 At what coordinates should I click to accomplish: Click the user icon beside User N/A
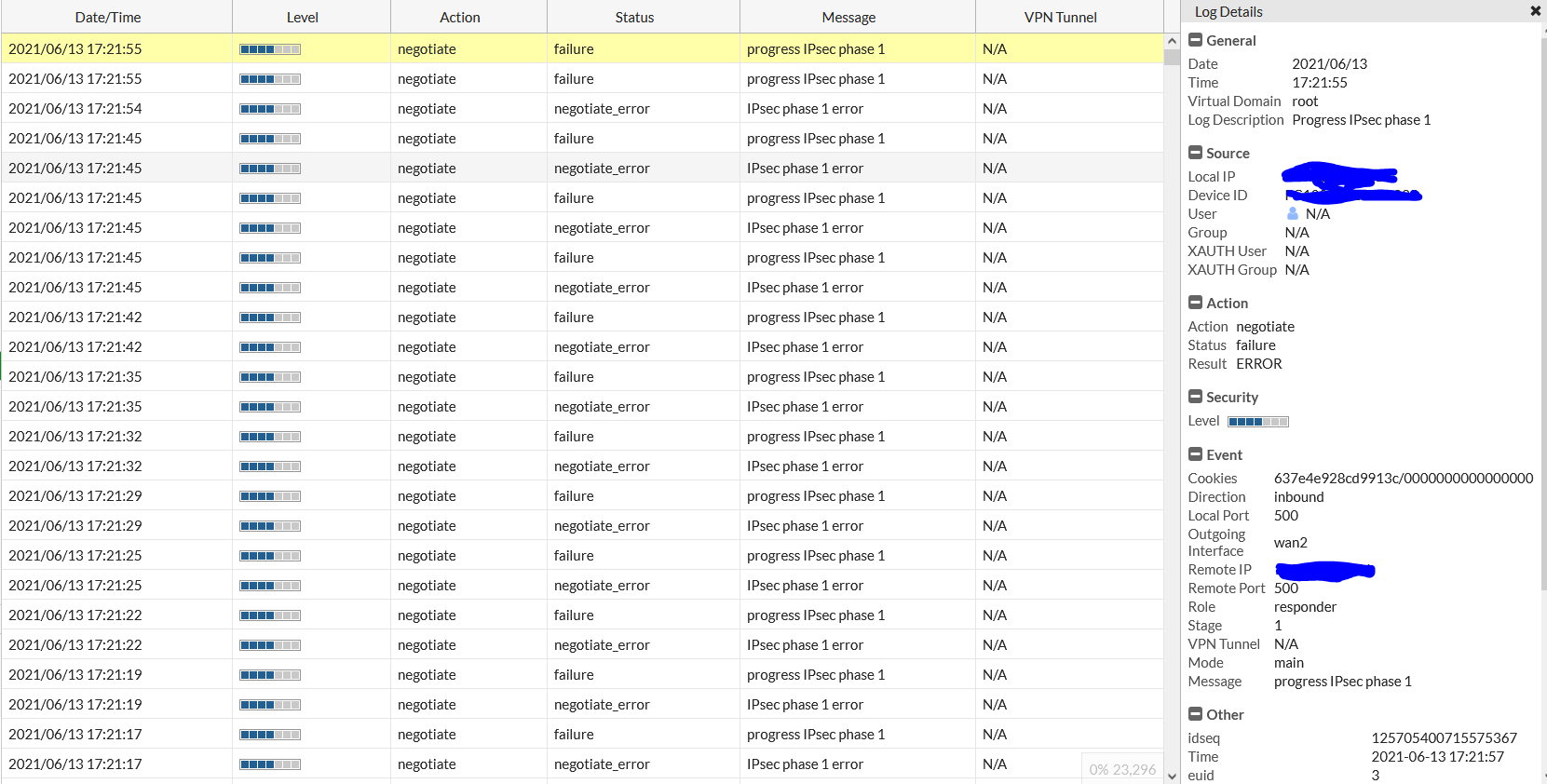pyautogui.click(x=1292, y=213)
